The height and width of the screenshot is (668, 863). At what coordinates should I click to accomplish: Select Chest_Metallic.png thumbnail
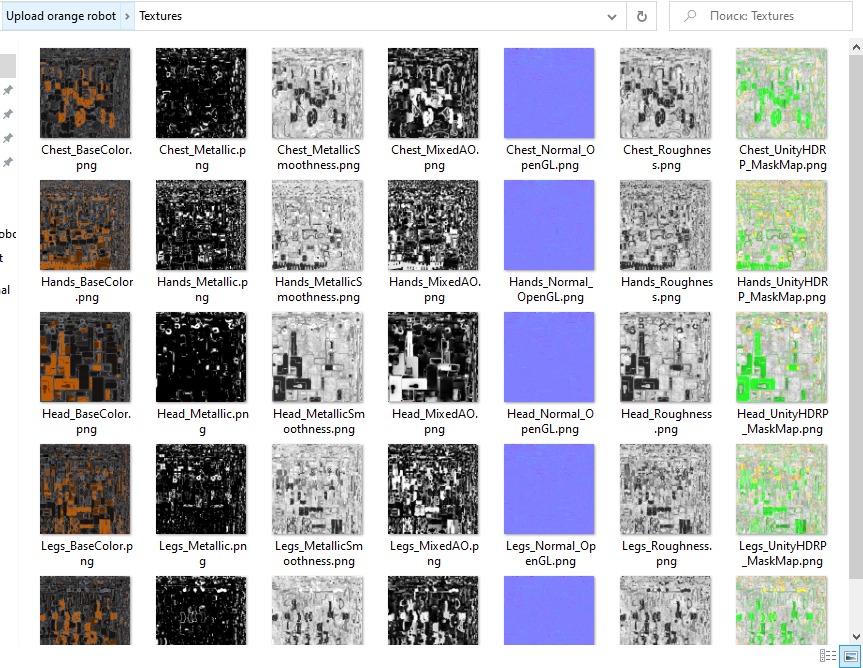click(x=201, y=93)
